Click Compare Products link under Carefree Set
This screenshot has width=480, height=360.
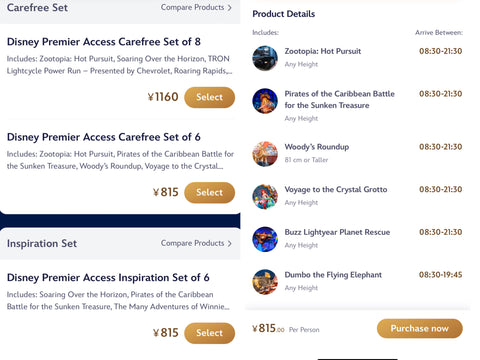(192, 7)
